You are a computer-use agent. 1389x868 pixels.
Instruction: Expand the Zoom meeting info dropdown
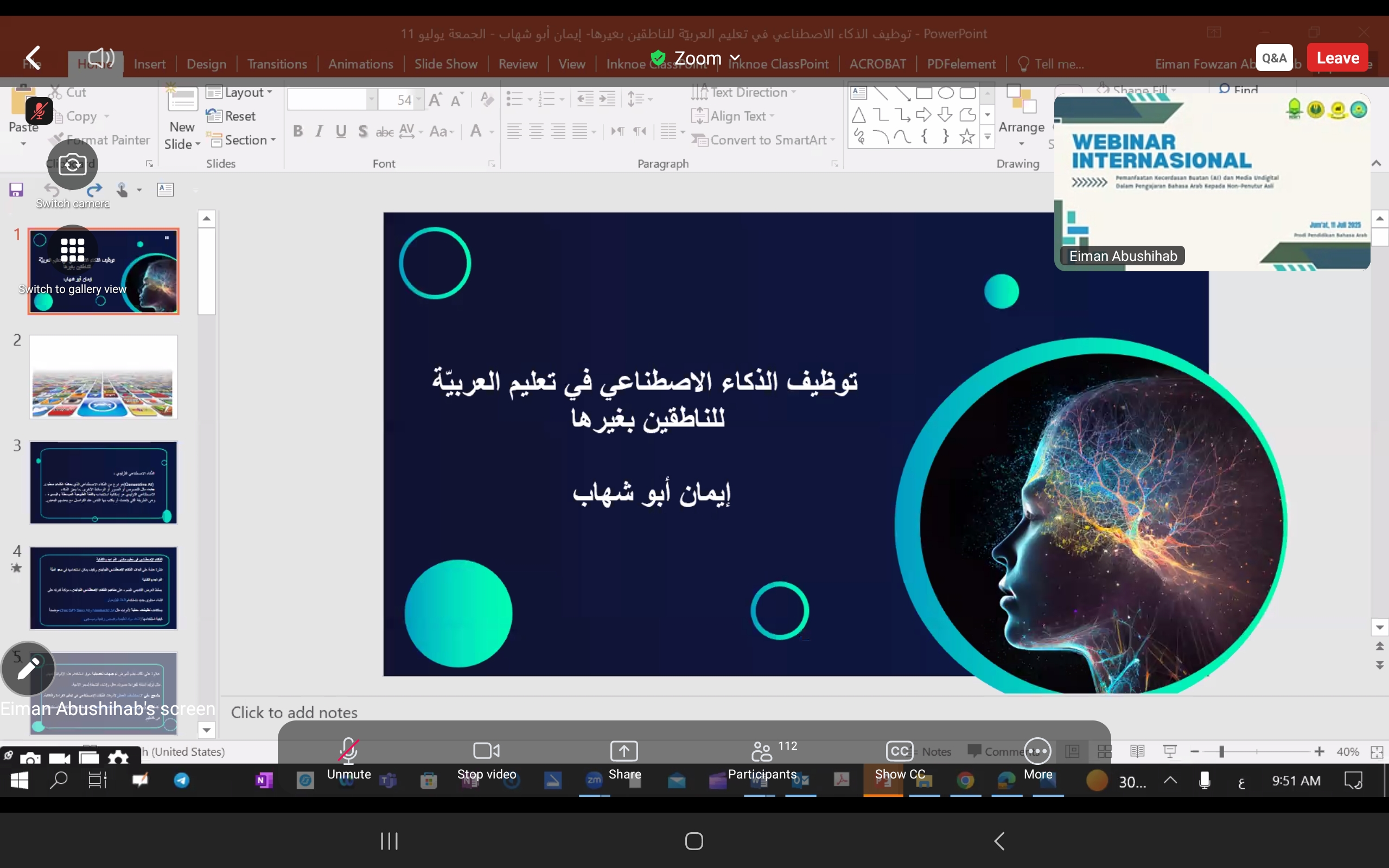(735, 58)
